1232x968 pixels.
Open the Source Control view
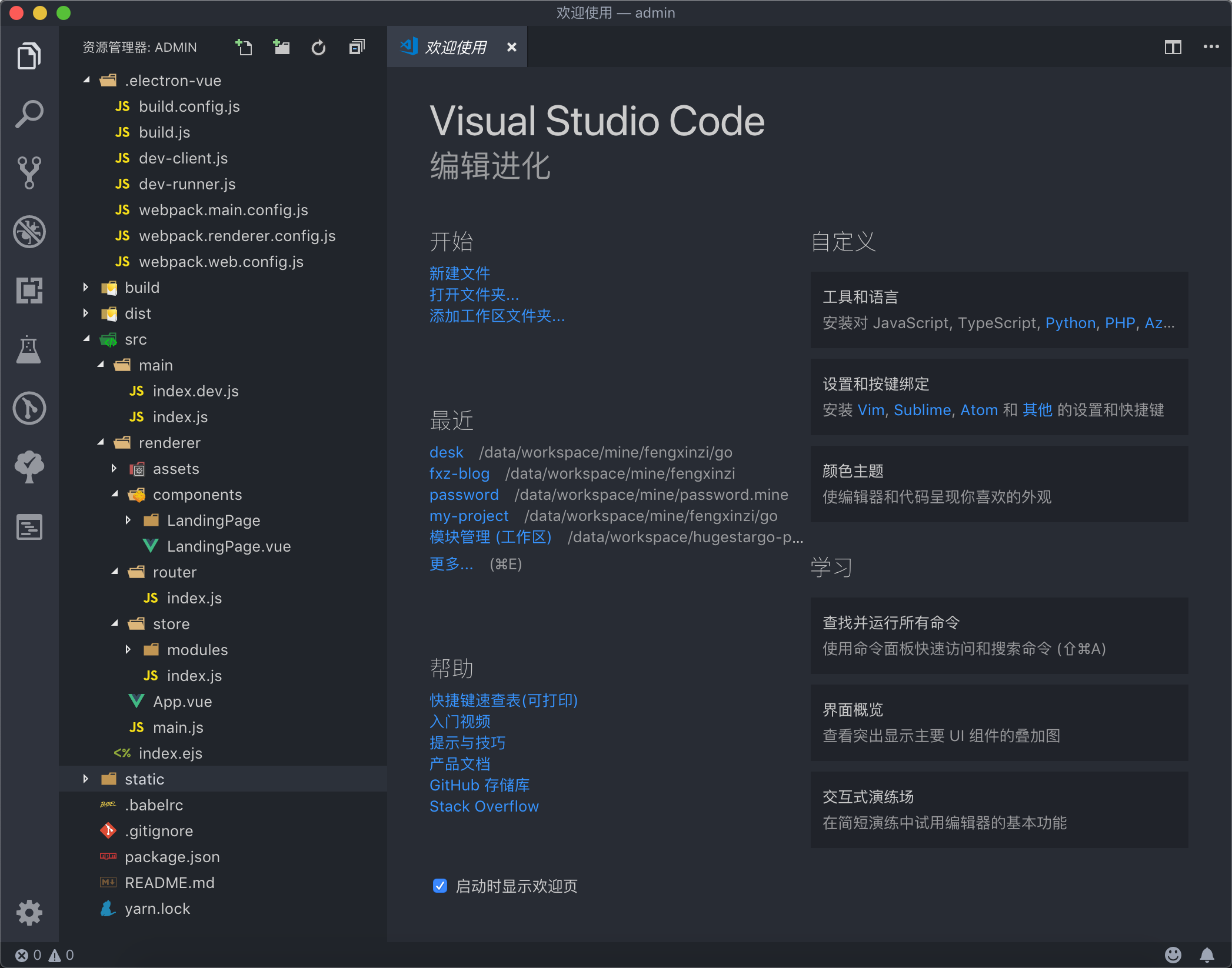click(x=29, y=172)
